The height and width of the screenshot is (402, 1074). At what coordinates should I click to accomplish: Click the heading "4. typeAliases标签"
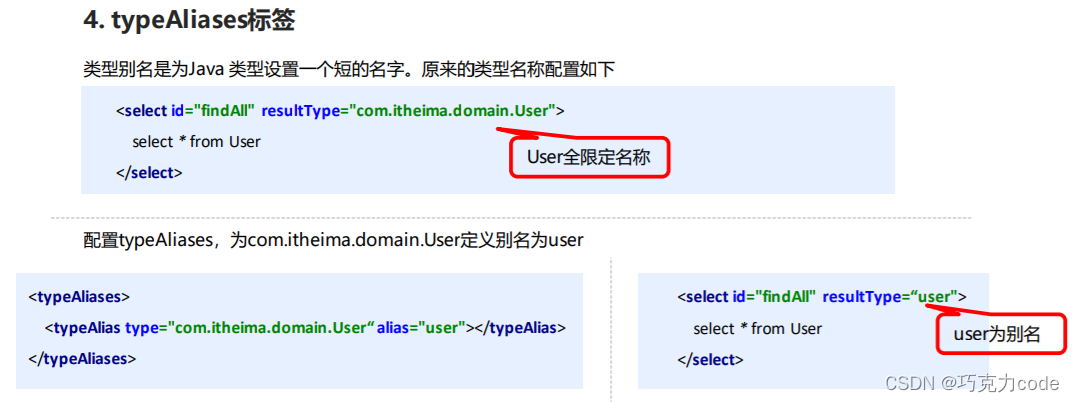pos(189,21)
